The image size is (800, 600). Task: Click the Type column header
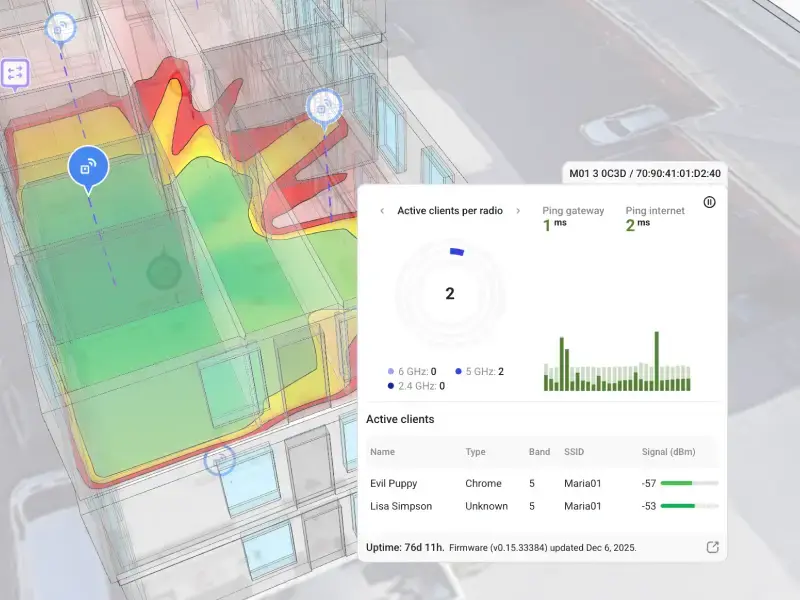tap(476, 452)
